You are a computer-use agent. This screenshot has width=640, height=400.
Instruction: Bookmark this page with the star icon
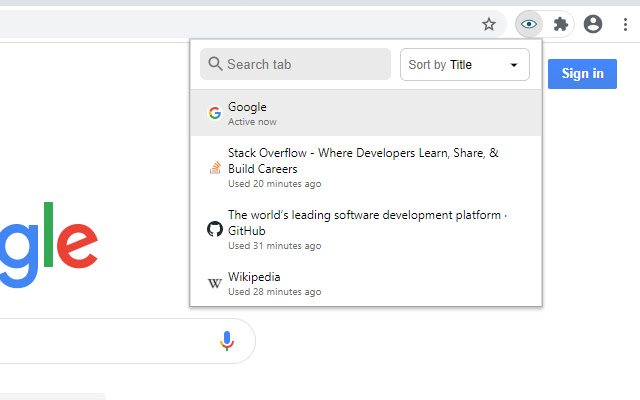point(489,24)
